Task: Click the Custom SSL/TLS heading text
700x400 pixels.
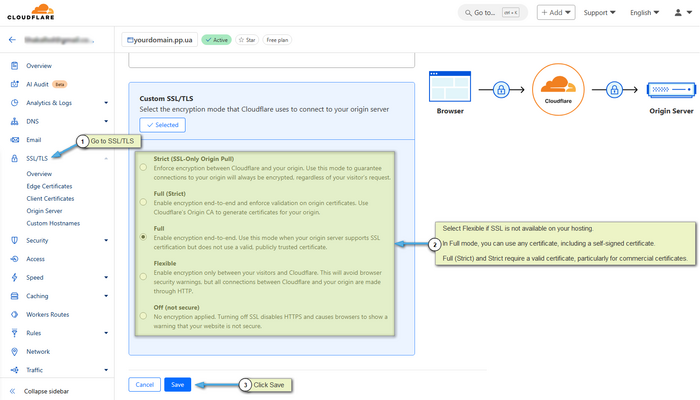Action: click(x=166, y=98)
